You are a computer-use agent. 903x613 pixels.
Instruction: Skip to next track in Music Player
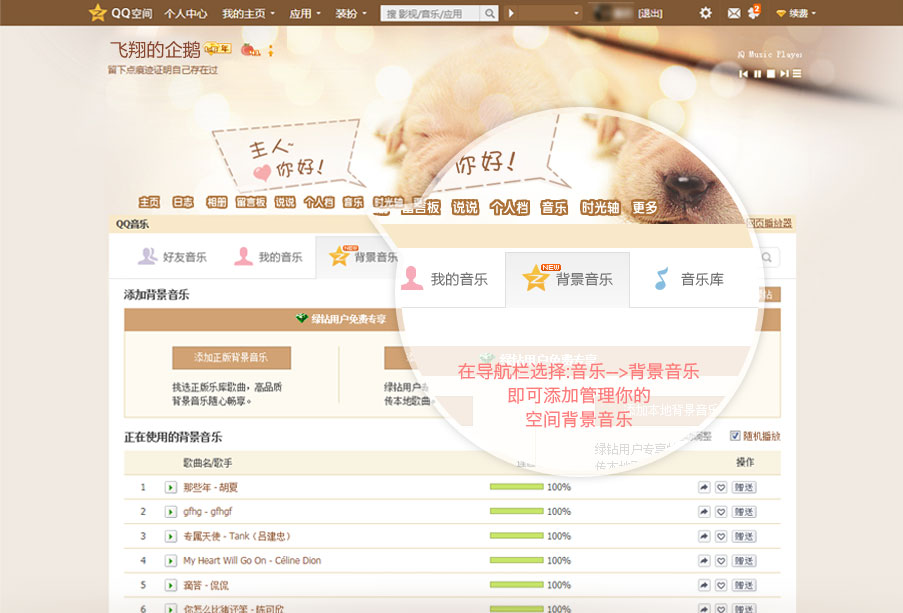784,74
